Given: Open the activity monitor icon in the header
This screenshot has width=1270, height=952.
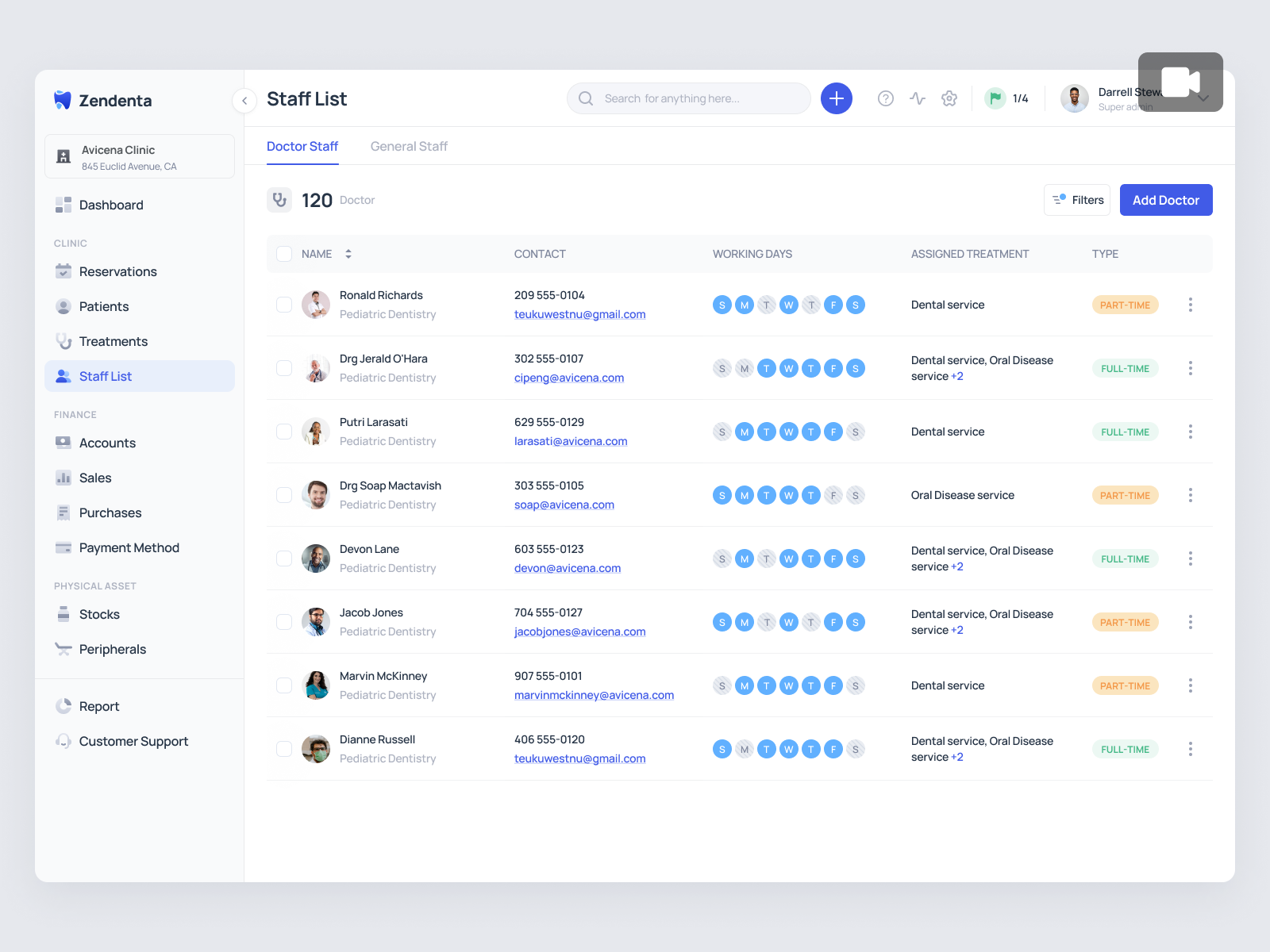Looking at the screenshot, I should pyautogui.click(x=917, y=98).
